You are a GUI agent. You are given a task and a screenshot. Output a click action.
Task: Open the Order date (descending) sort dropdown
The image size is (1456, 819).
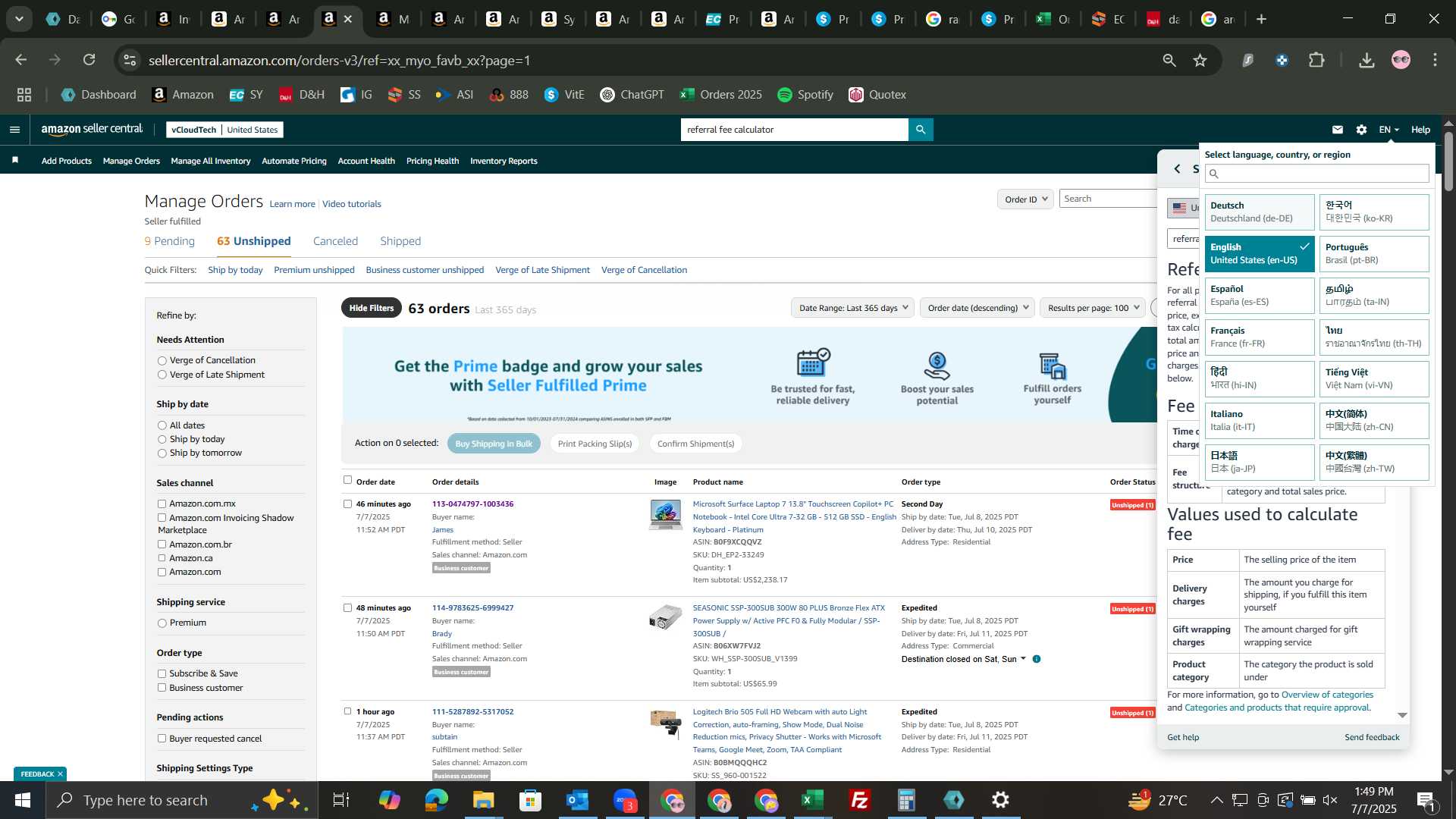point(977,308)
